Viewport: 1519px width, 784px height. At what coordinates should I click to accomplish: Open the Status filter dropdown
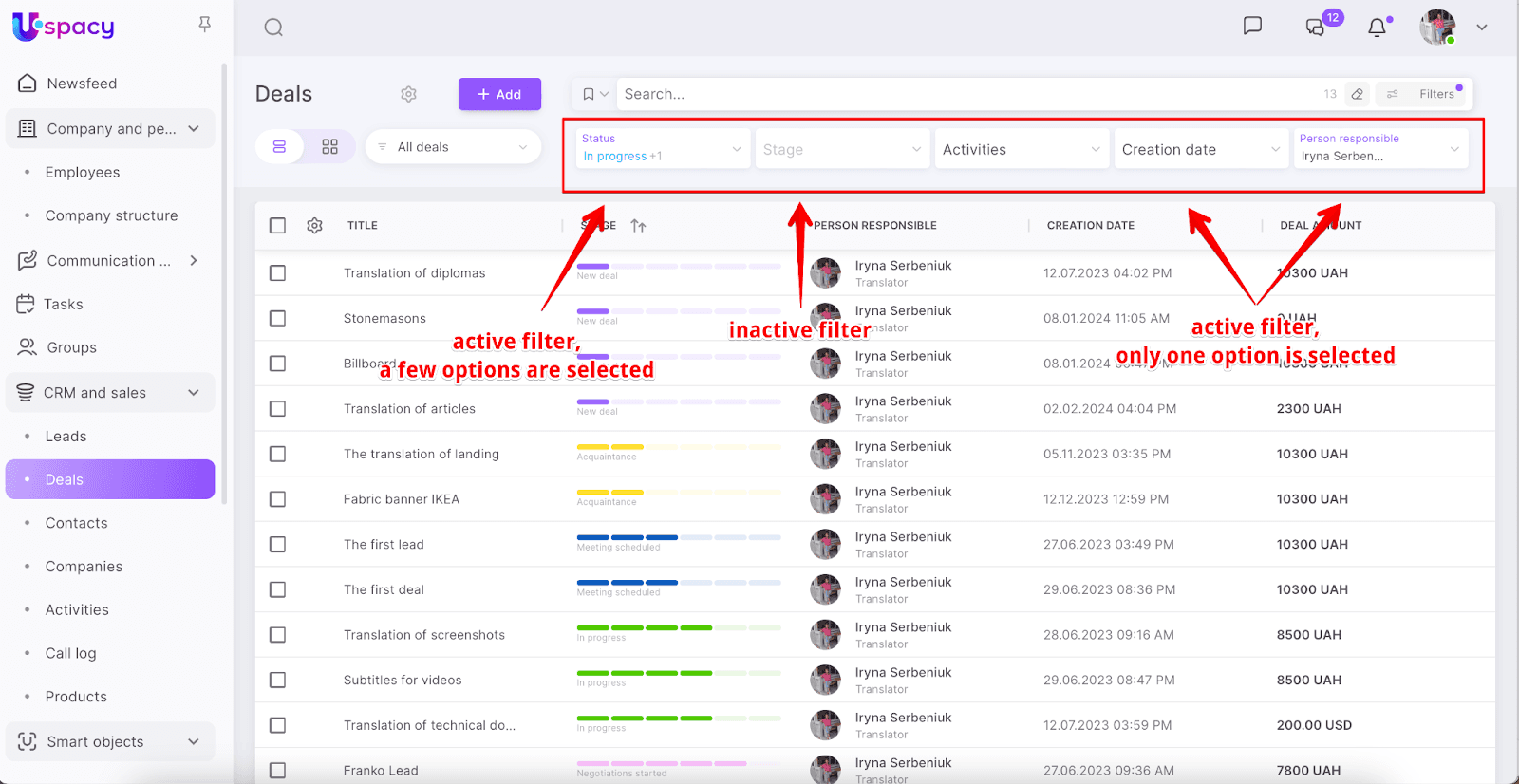coord(661,149)
